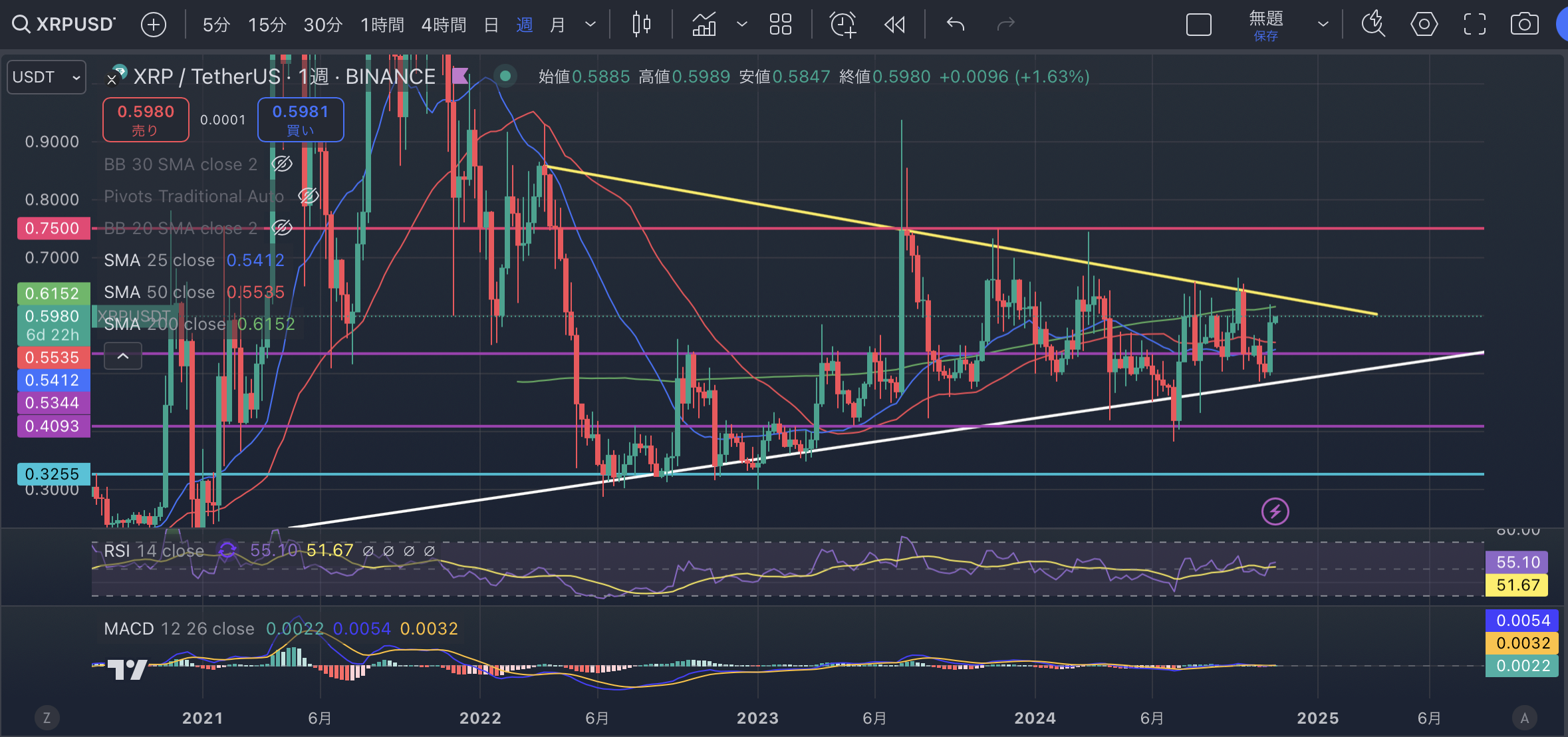
Task: Create an alert with the clock icon
Action: [843, 25]
